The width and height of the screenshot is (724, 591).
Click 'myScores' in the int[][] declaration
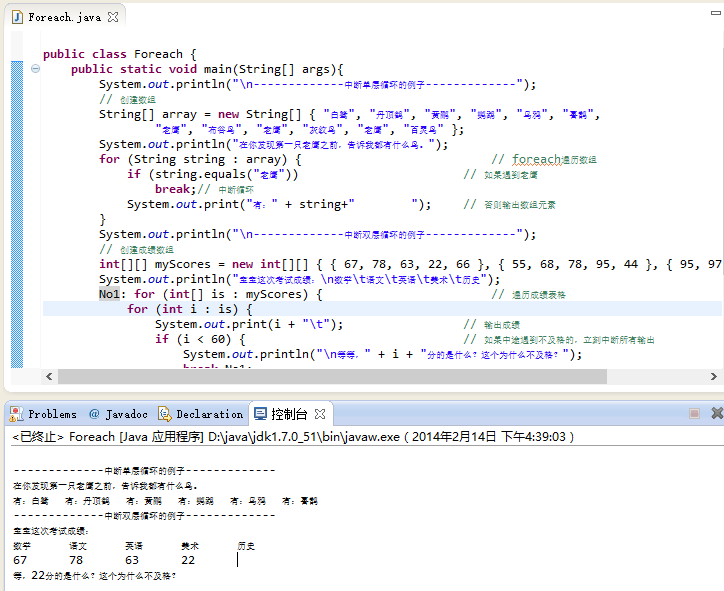pyautogui.click(x=182, y=265)
